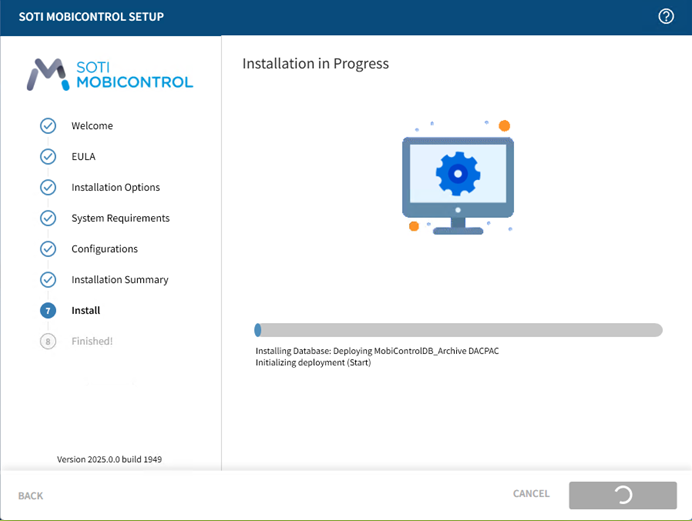Click the step 8 Finished circle icon
The width and height of the screenshot is (692, 521).
click(48, 341)
